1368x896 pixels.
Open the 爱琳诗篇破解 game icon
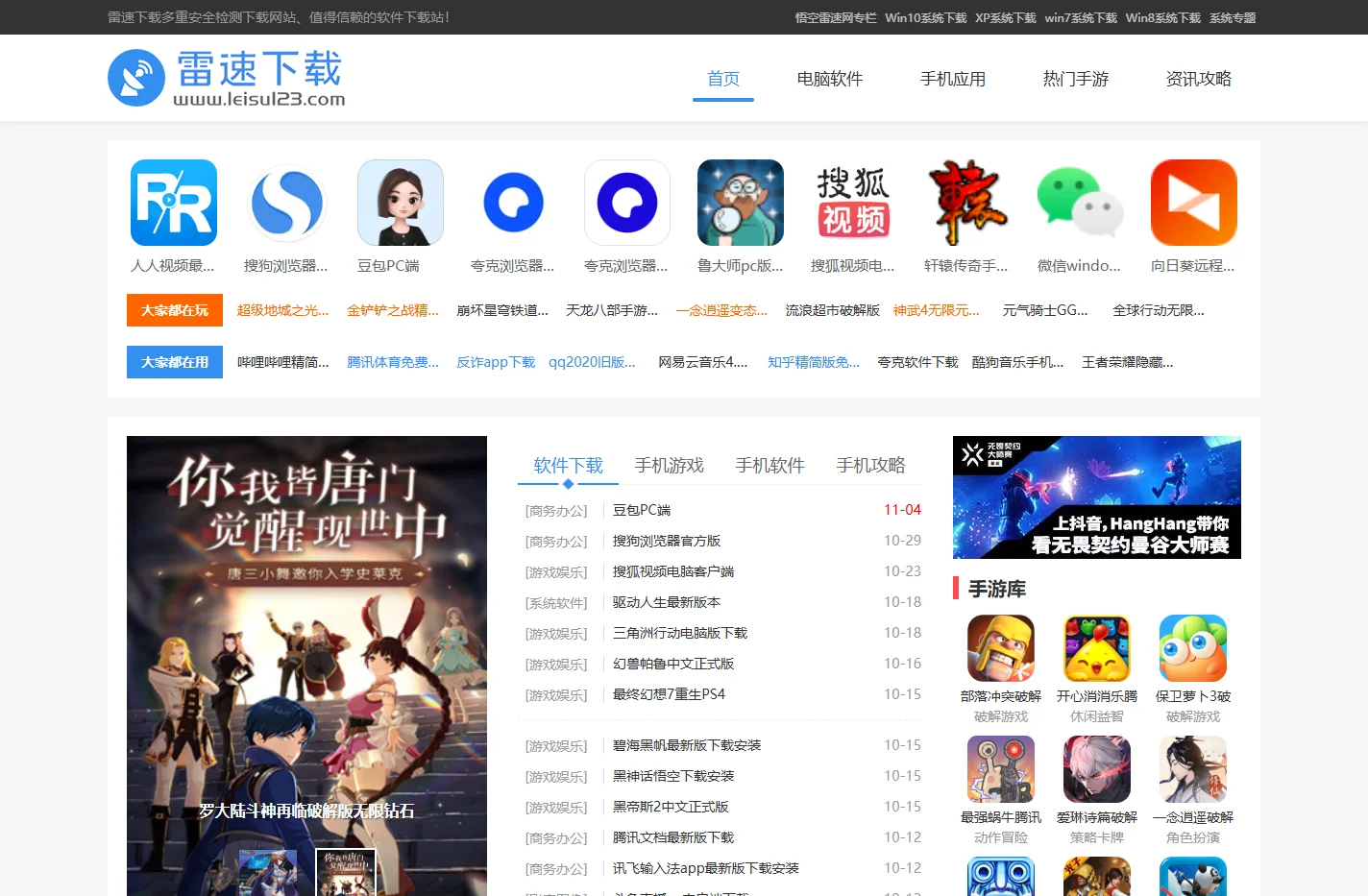[x=1097, y=769]
